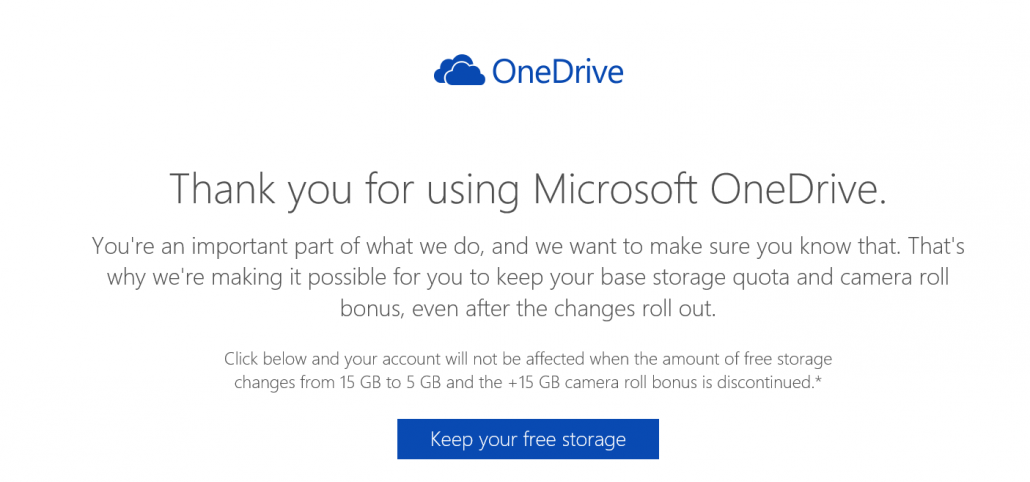Select the word Microsoft in the heading

click(x=615, y=186)
